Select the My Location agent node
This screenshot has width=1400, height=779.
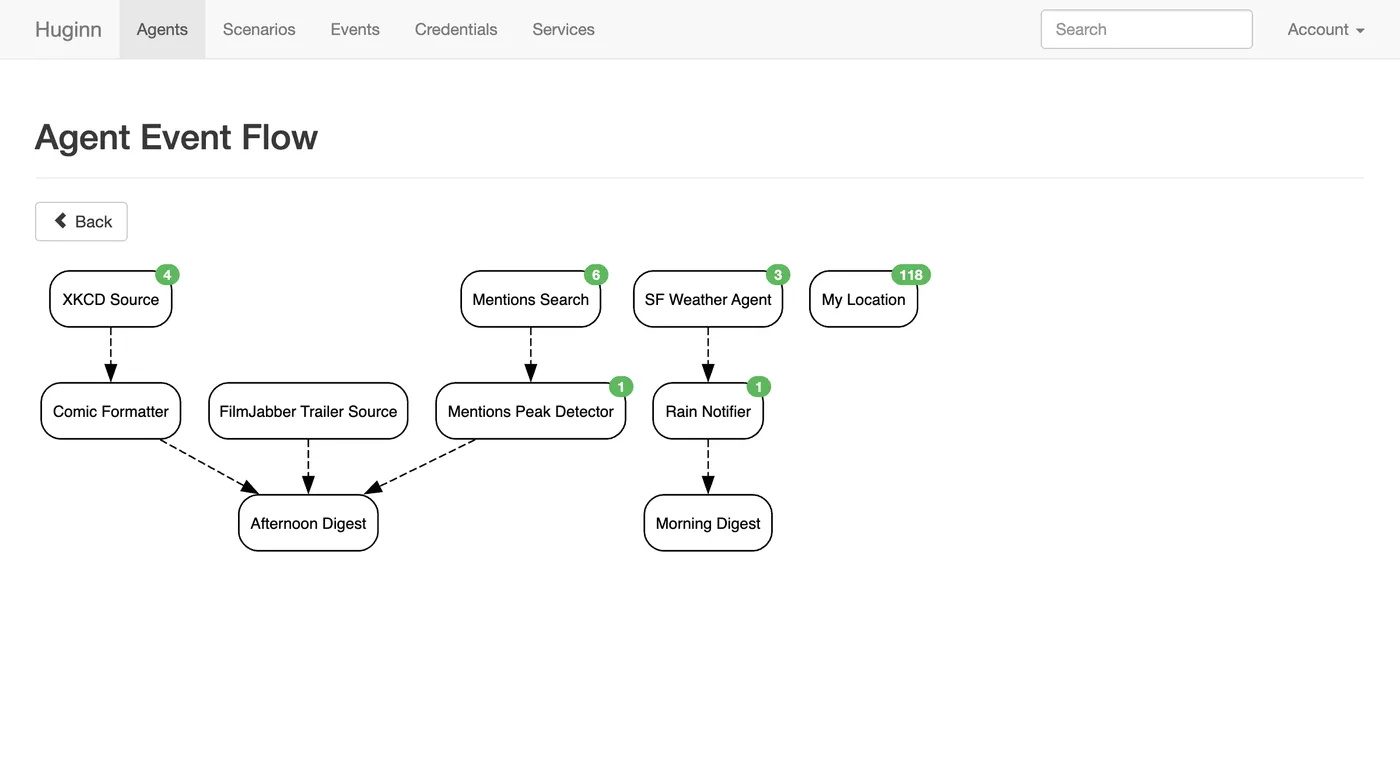click(863, 299)
